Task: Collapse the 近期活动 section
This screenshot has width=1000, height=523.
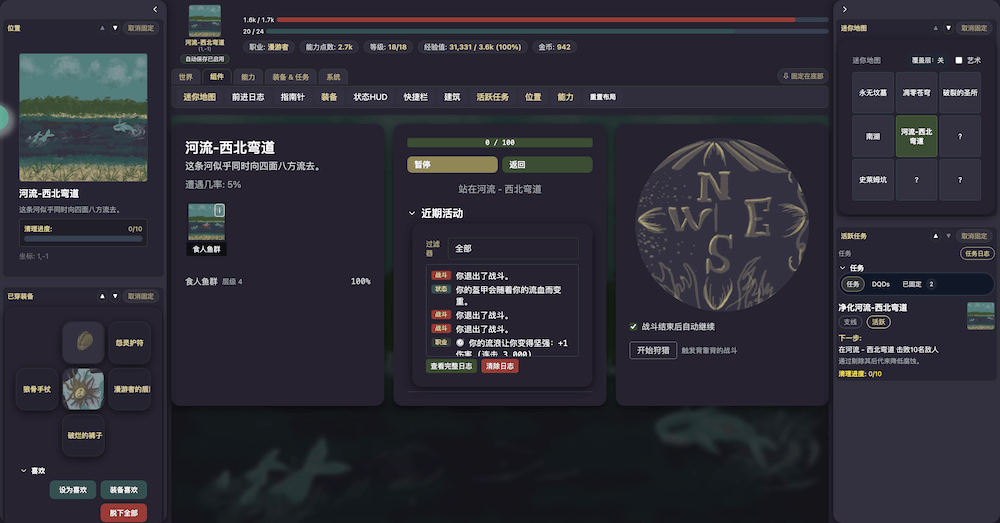Action: 412,213
